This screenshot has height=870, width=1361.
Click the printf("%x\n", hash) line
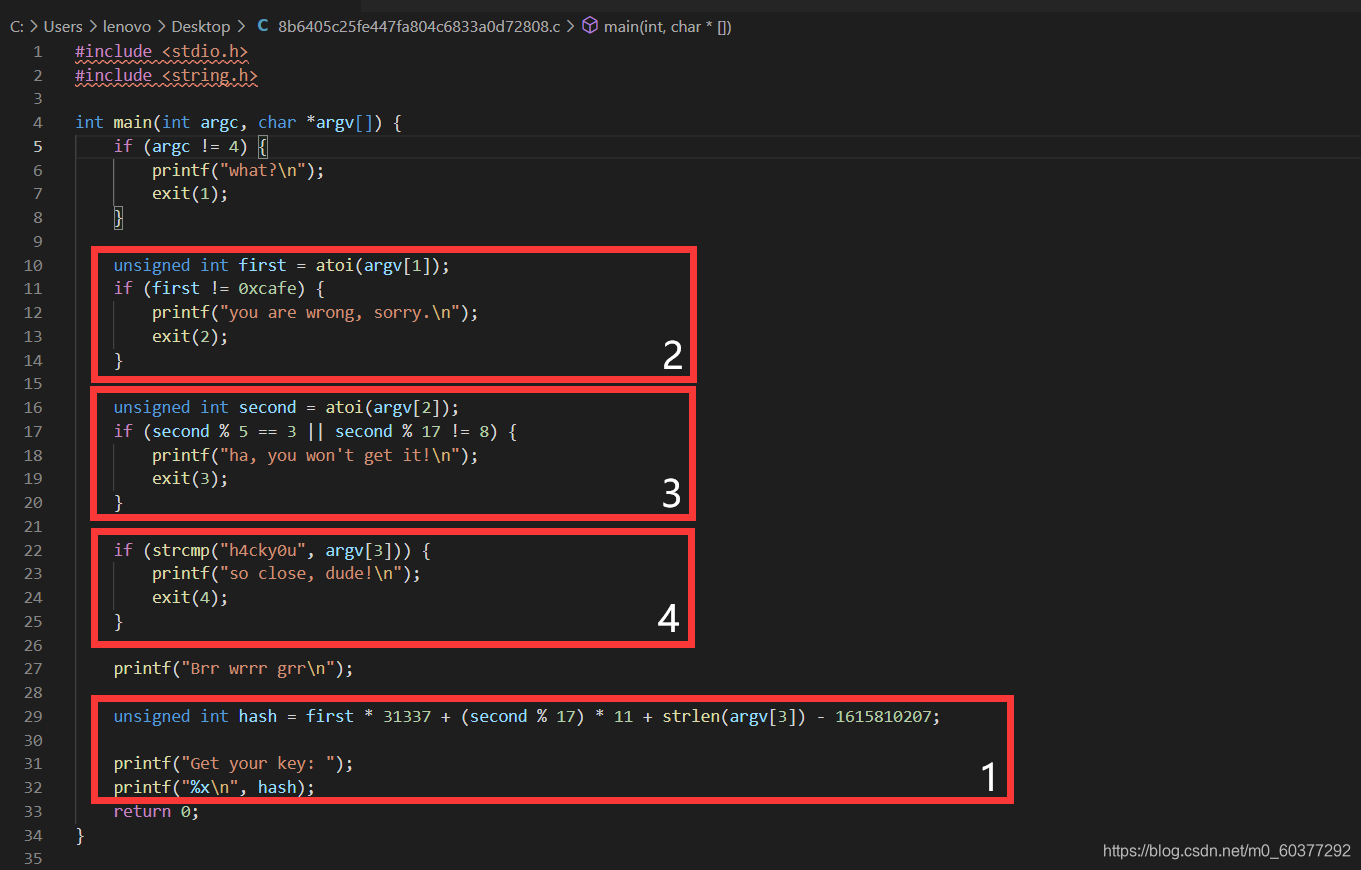click(214, 787)
